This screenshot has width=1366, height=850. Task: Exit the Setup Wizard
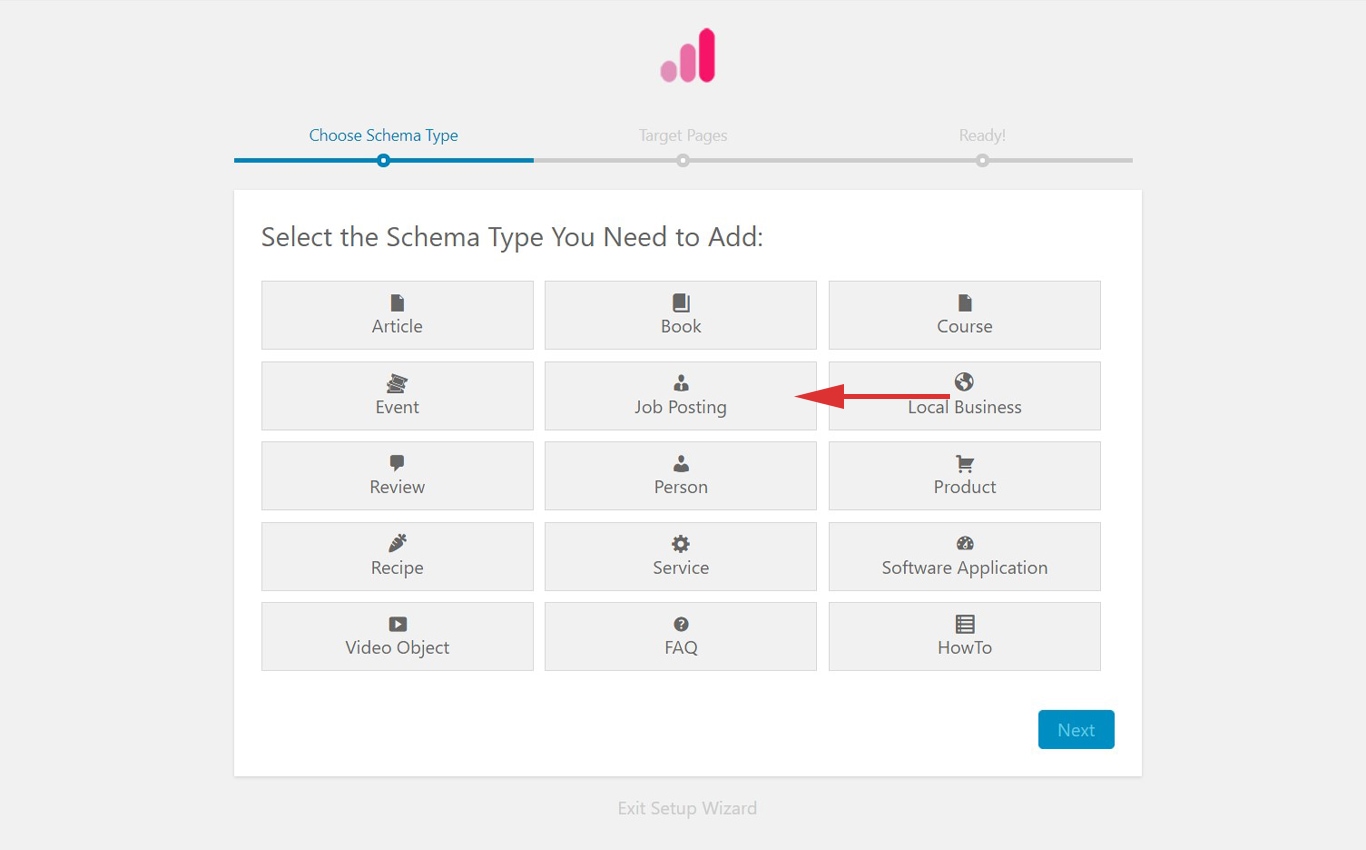pos(687,808)
